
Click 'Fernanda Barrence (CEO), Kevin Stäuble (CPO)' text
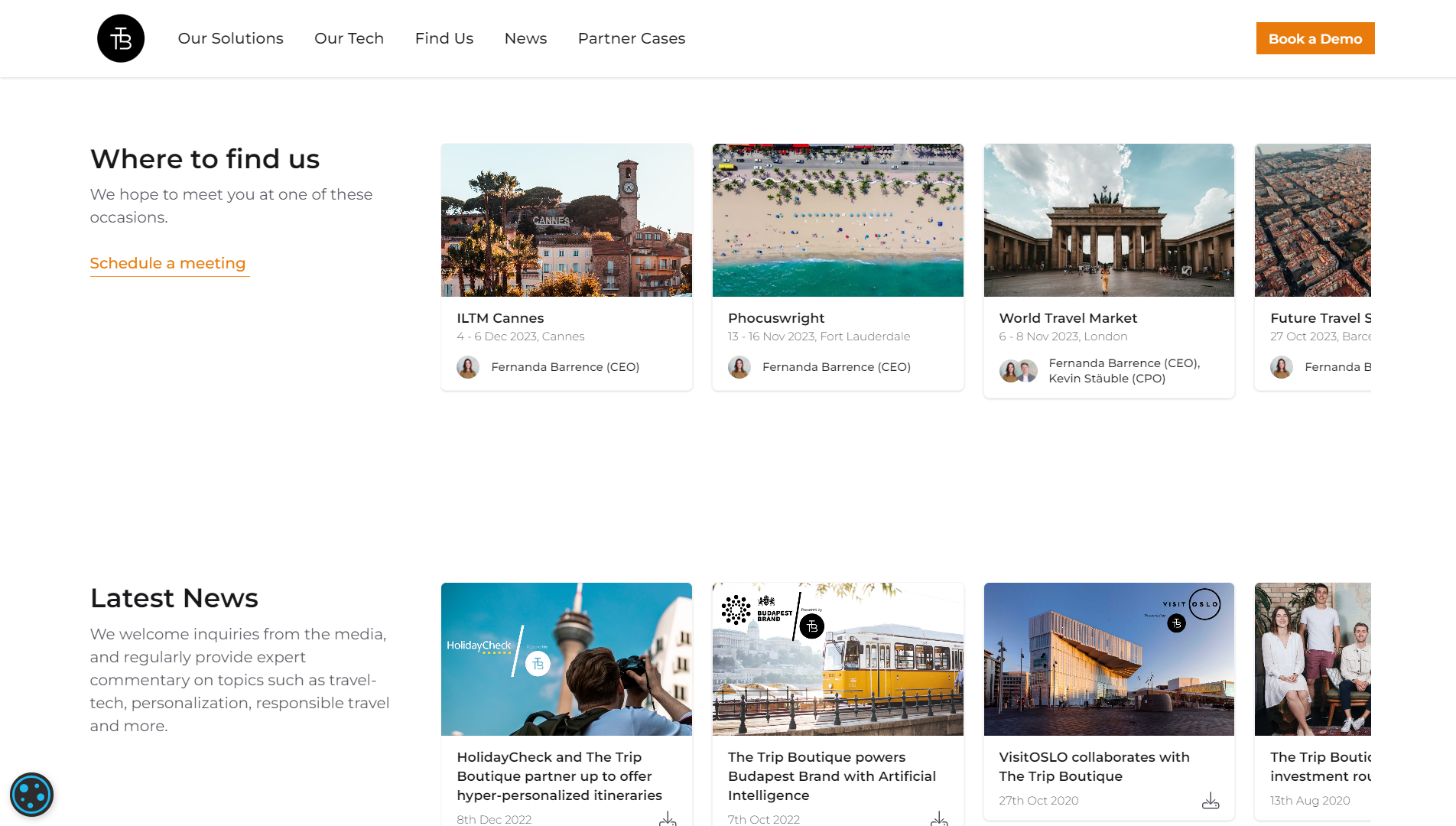click(1124, 371)
